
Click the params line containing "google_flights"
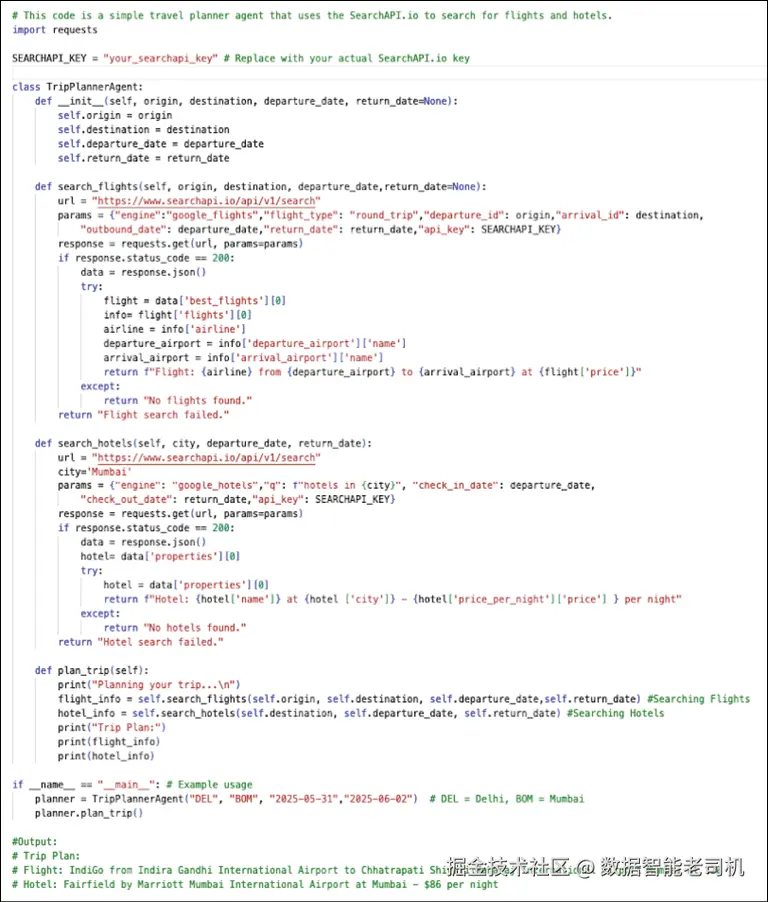pyautogui.click(x=380, y=215)
